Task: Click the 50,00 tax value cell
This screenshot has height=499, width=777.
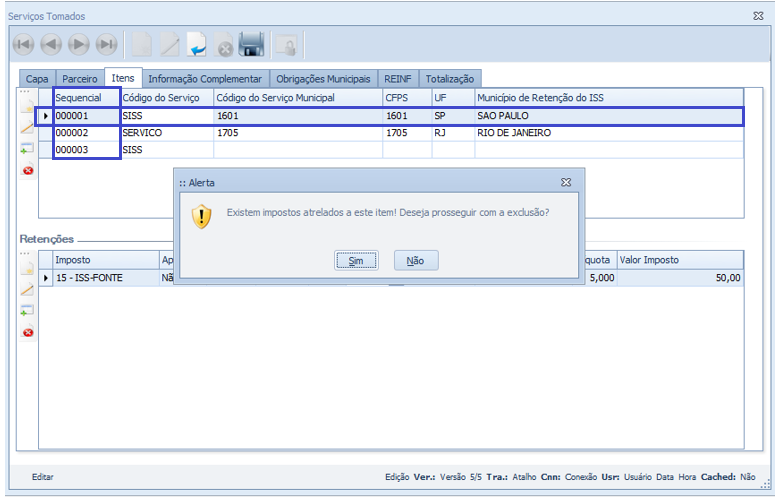Action: click(680, 278)
